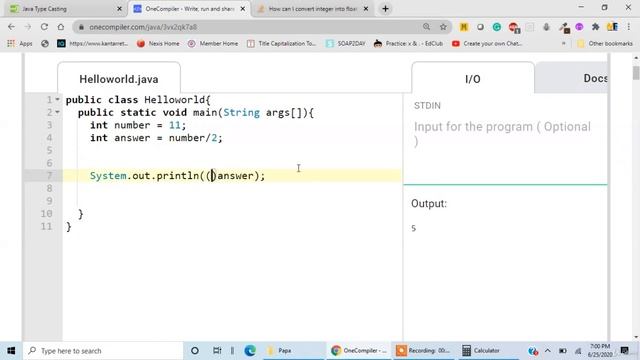
Task: Open Task View on the taskbar
Action: 217,351
